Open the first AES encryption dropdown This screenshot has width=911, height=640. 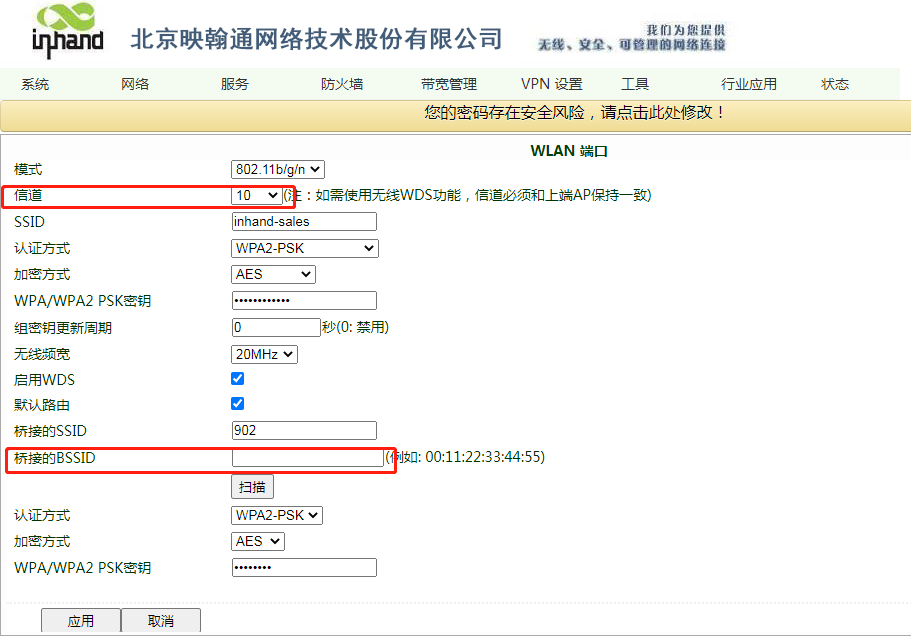point(273,274)
